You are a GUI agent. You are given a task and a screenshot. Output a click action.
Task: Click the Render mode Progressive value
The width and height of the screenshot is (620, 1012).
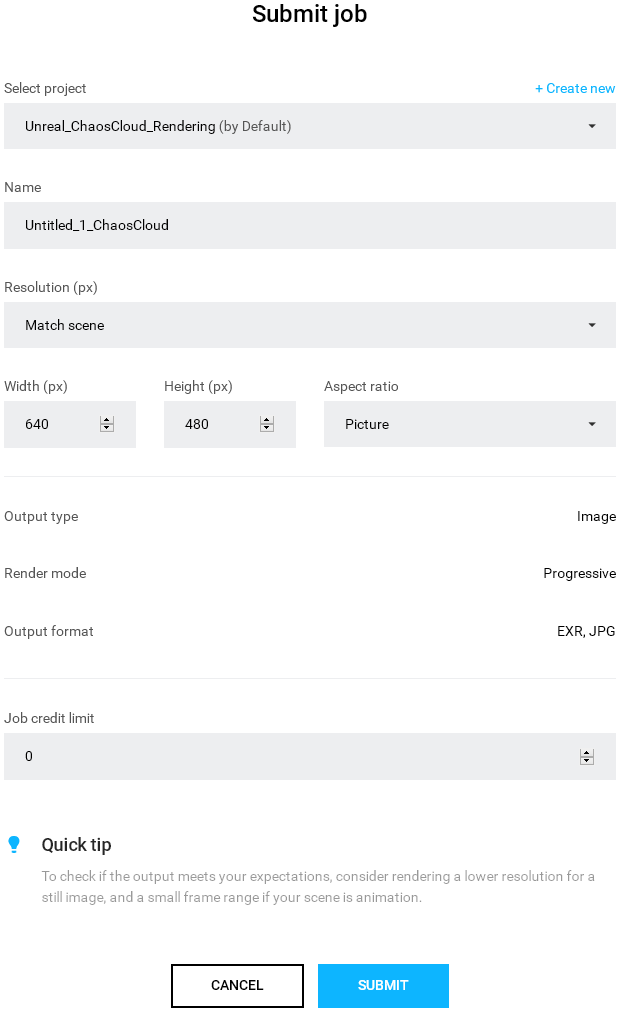[579, 573]
